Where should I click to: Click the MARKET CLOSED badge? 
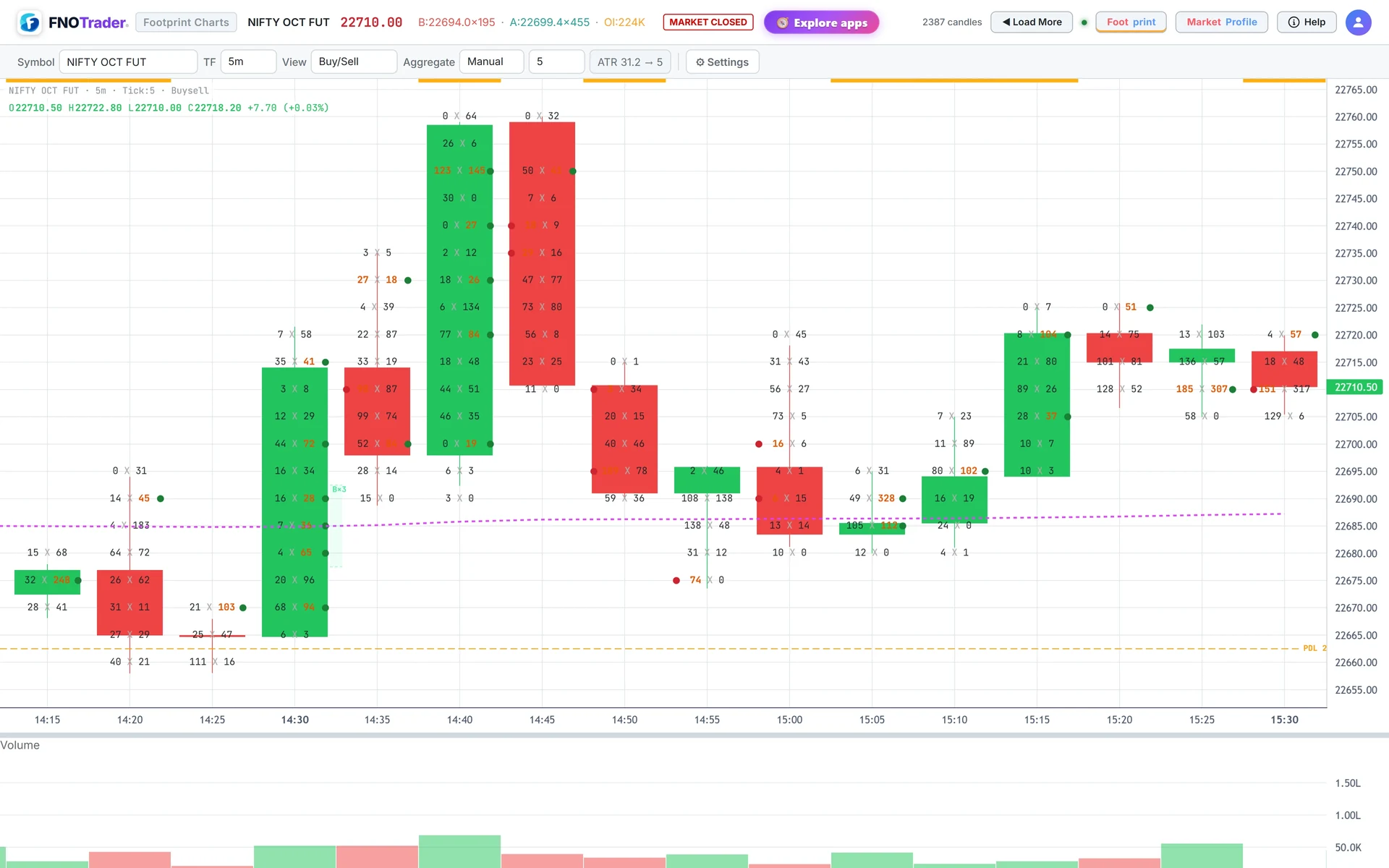click(x=708, y=22)
